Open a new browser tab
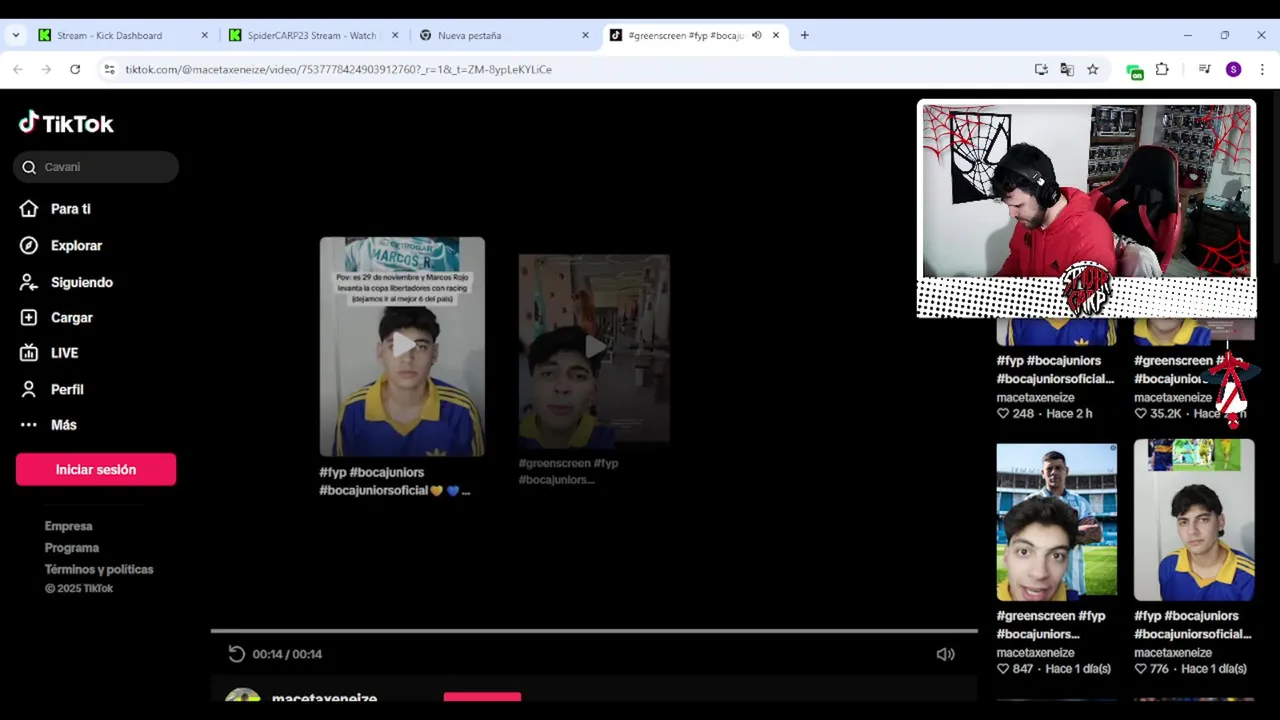This screenshot has height=720, width=1280. coord(804,35)
